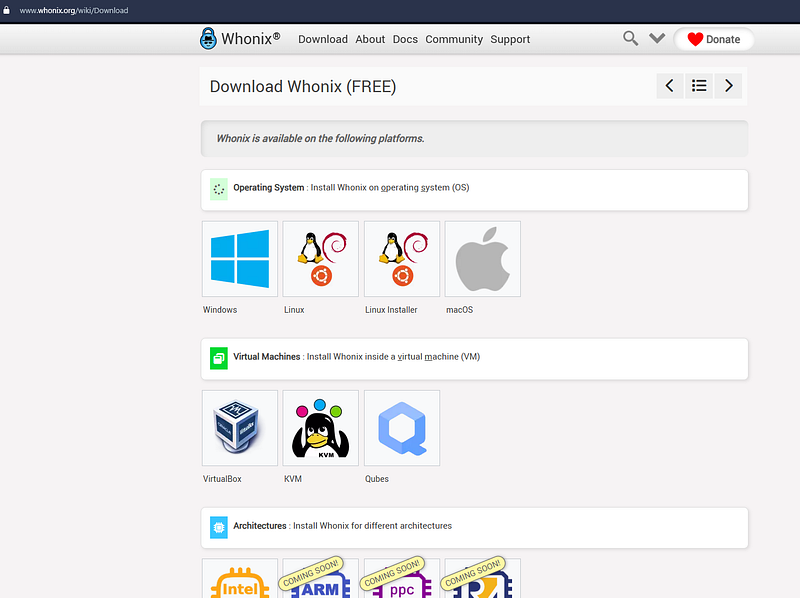The image size is (800, 598).
Task: Click the 'Operating System' bold heading
Action: click(268, 187)
